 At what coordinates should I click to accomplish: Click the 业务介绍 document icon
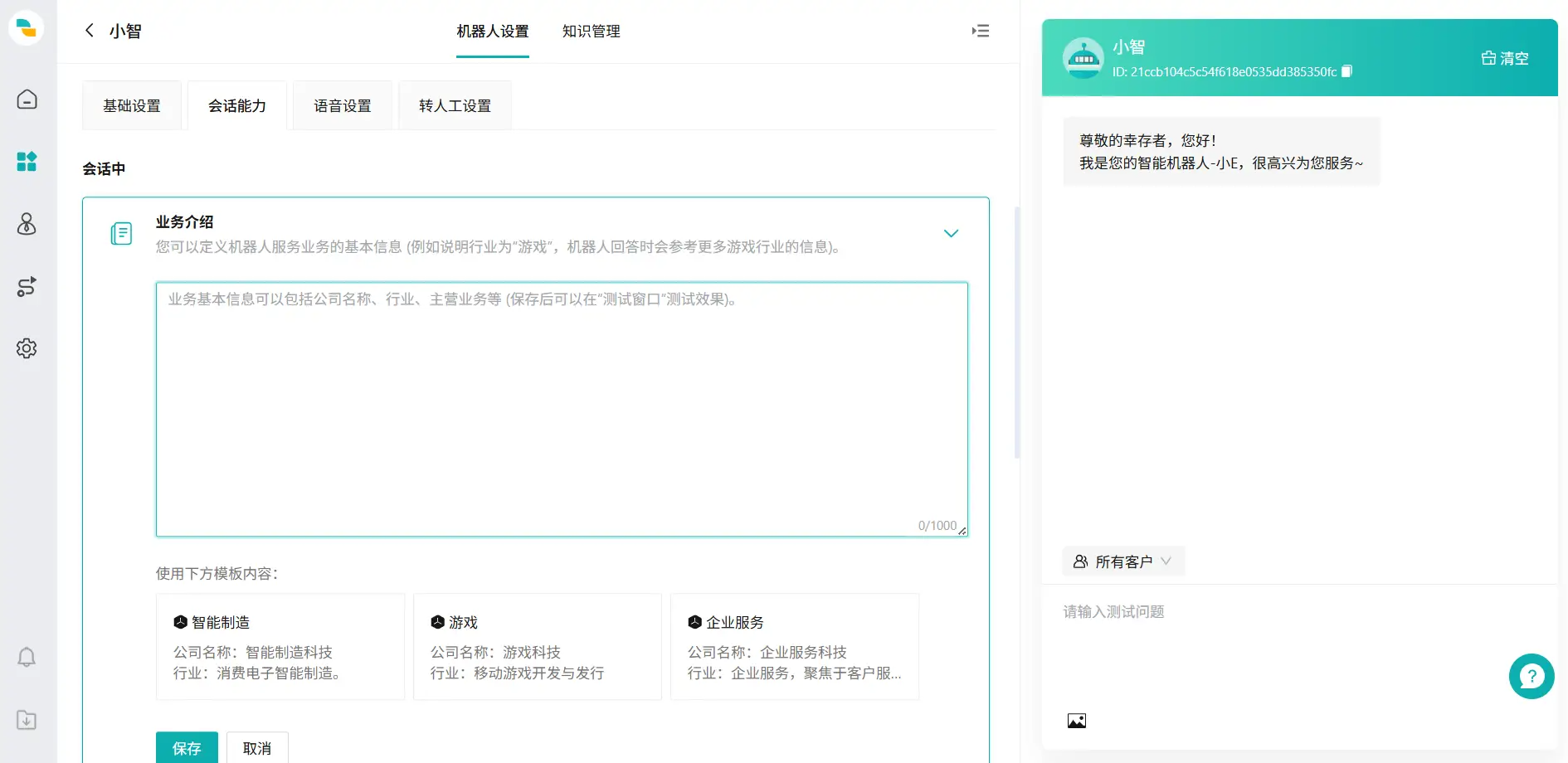(x=121, y=234)
